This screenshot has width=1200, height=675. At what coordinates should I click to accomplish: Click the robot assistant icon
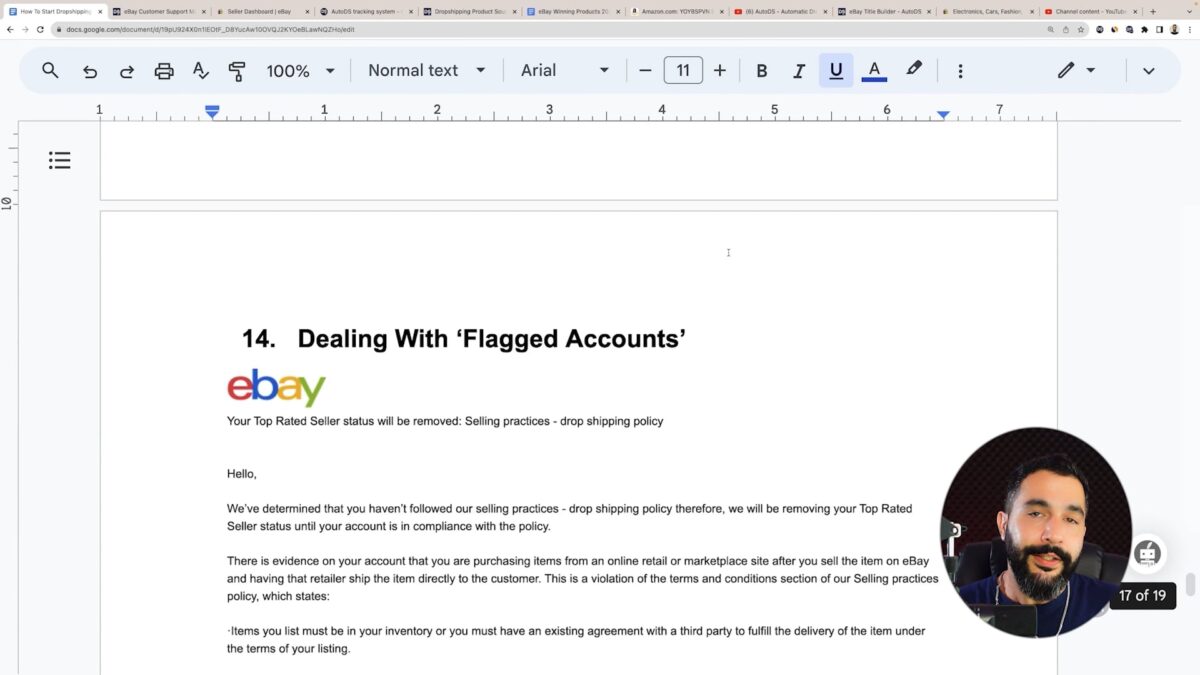pyautogui.click(x=1147, y=553)
